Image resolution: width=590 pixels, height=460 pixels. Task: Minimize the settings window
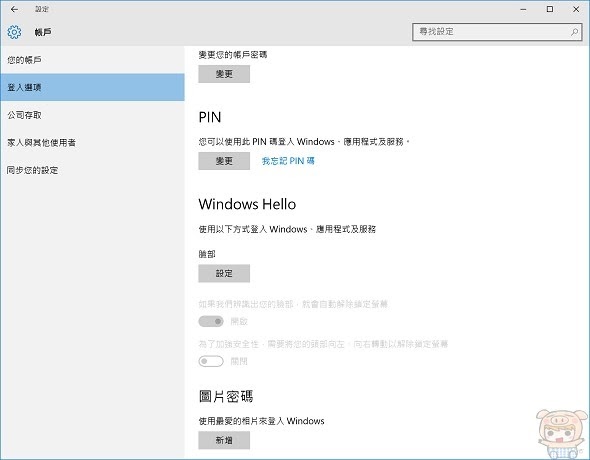pos(523,9)
